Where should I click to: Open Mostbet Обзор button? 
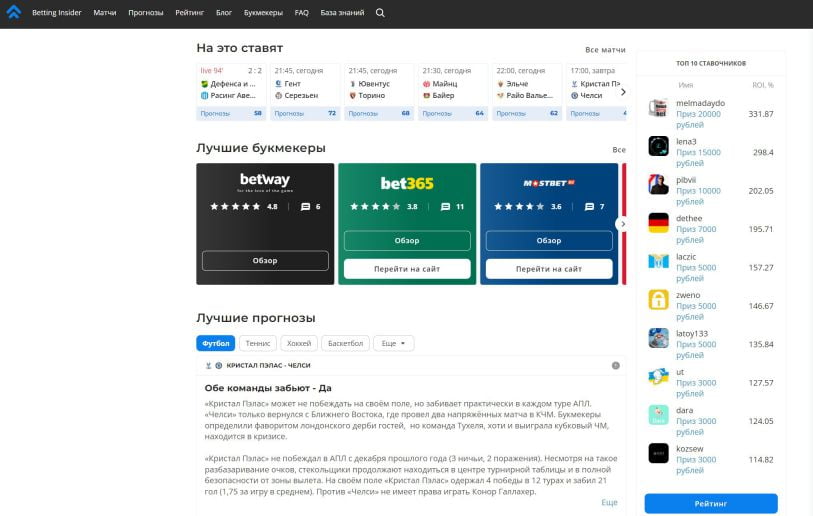tap(549, 241)
